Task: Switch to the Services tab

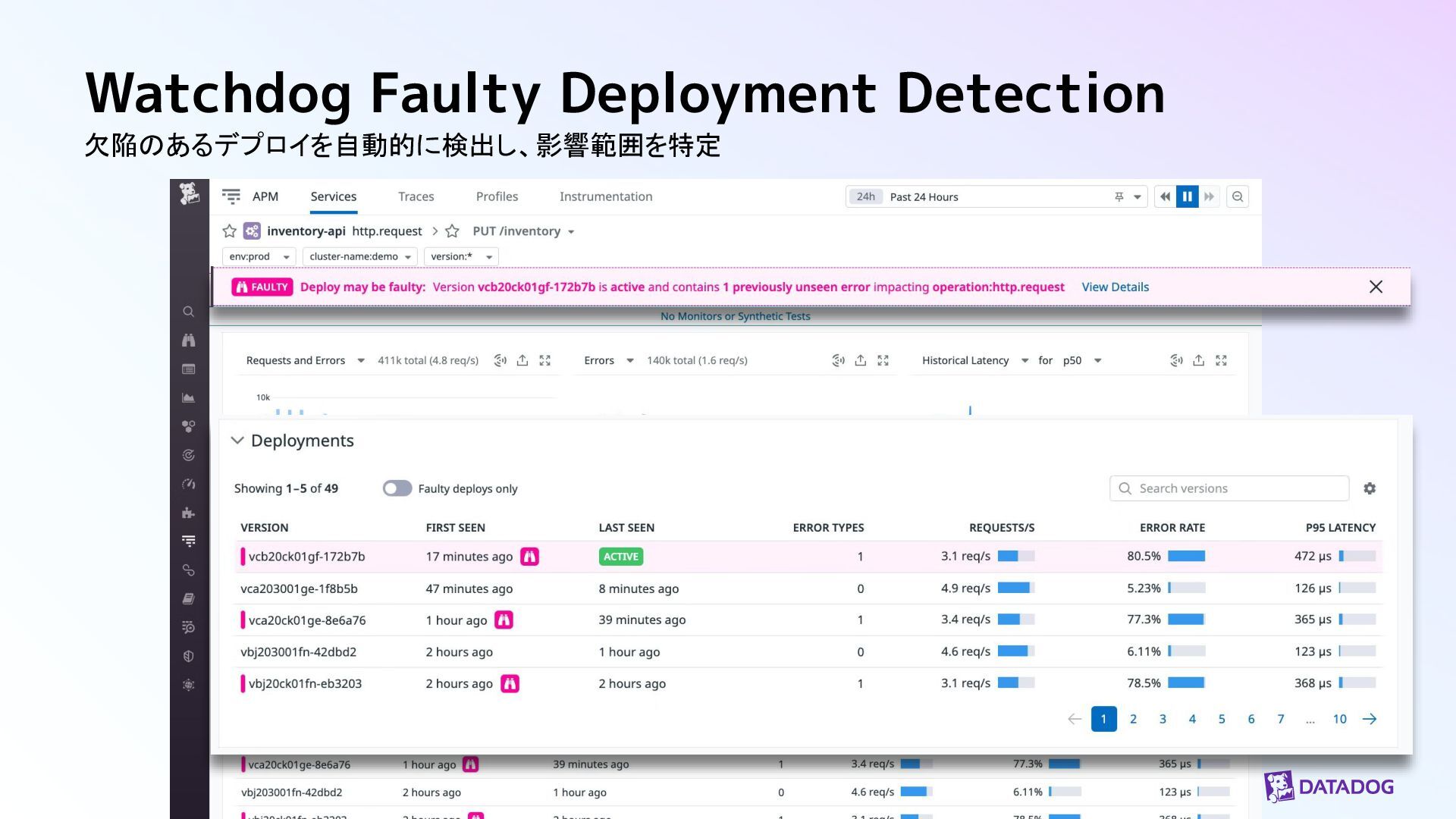Action: tap(333, 196)
